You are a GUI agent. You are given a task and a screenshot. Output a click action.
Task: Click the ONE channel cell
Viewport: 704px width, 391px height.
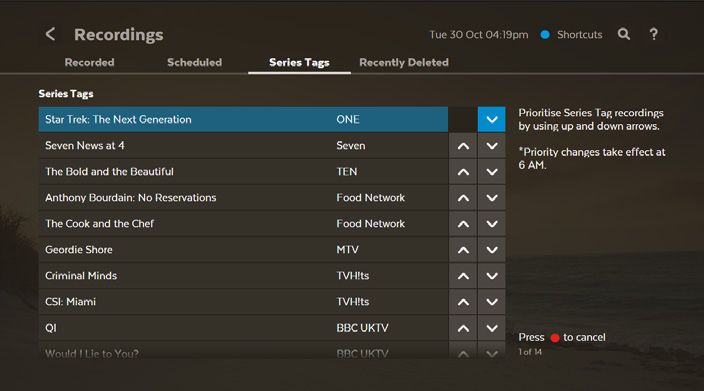pyautogui.click(x=348, y=119)
